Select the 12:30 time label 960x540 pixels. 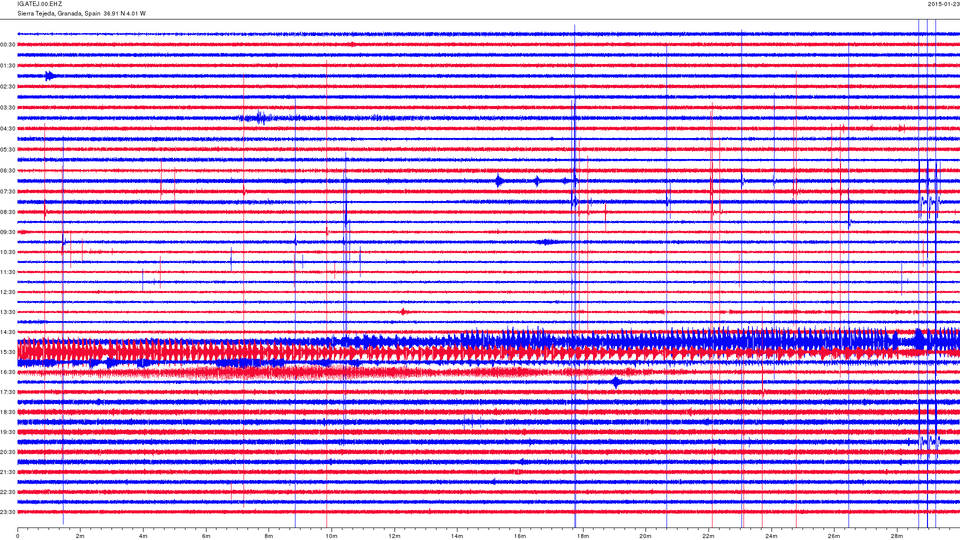click(x=8, y=292)
